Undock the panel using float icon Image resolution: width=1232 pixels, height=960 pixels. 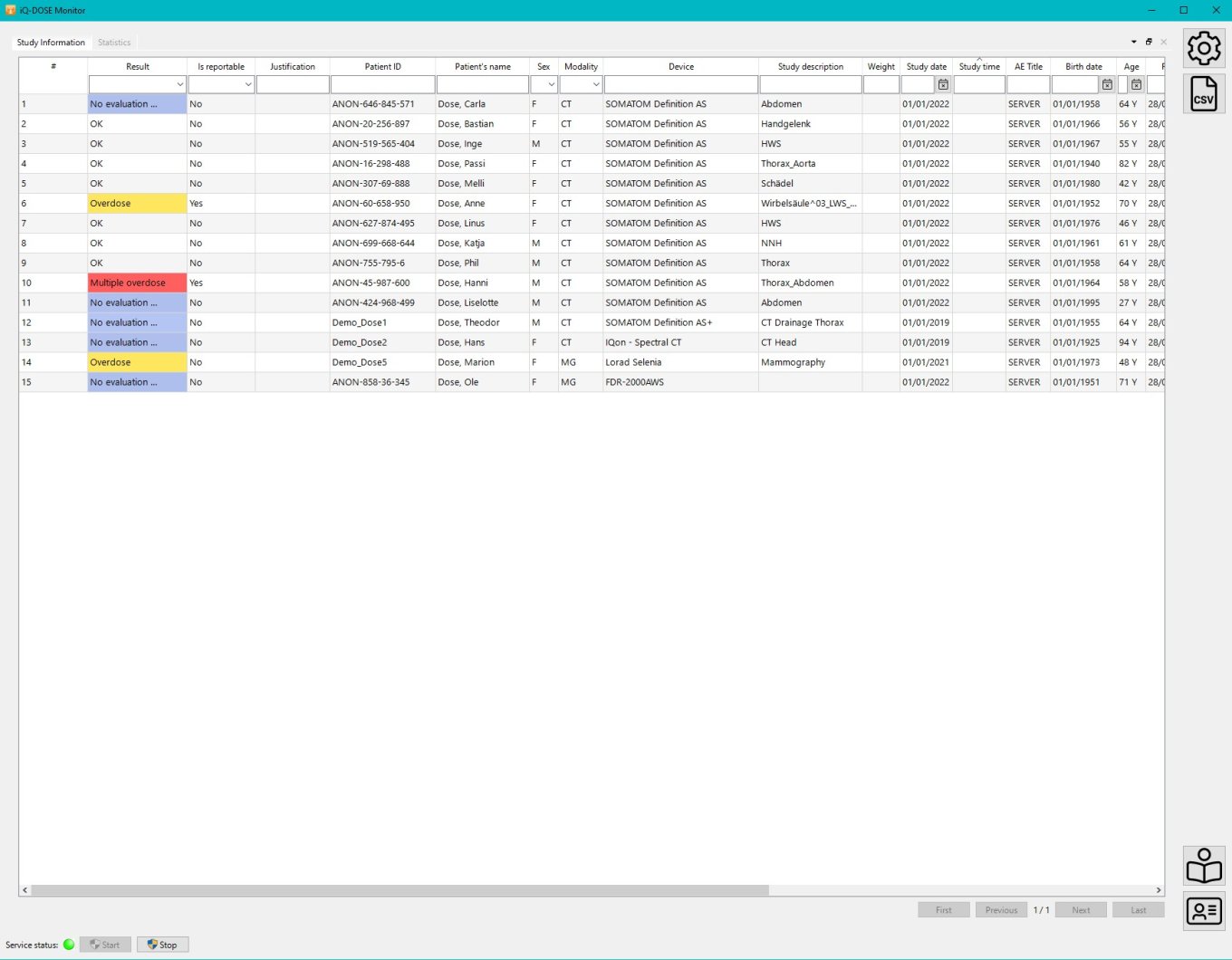click(1149, 42)
